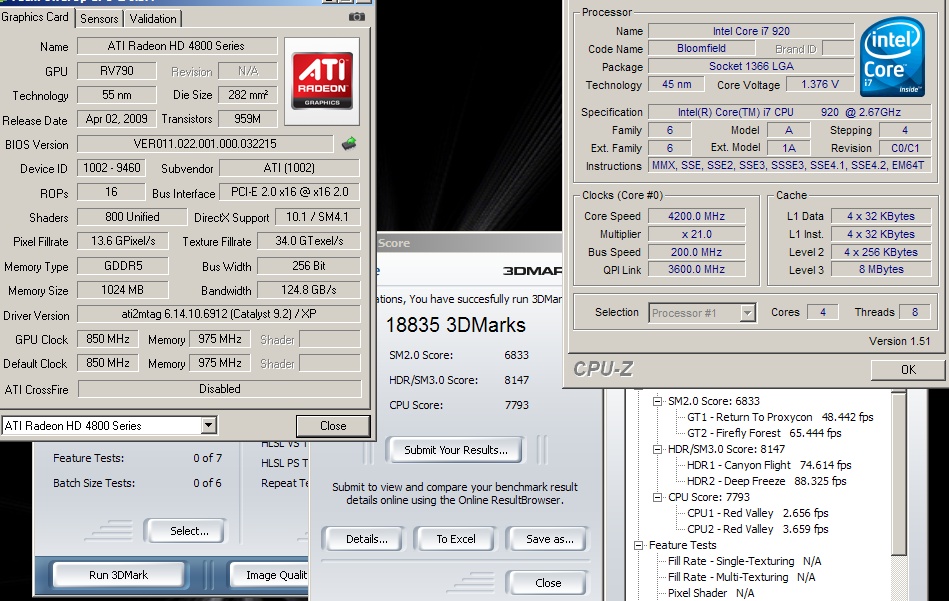This screenshot has width=949, height=601.
Task: Select HDR1 - Canyon Flight tree row
Action: click(769, 465)
